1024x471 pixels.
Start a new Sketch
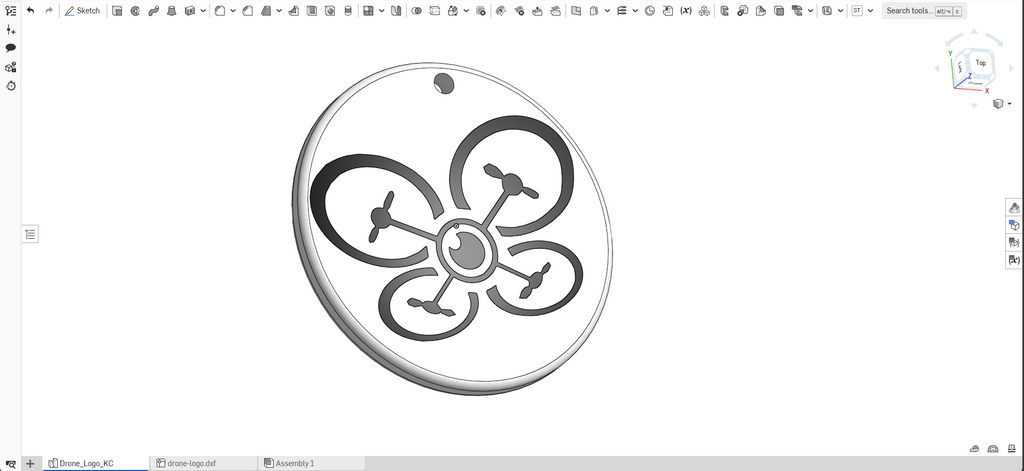82,10
